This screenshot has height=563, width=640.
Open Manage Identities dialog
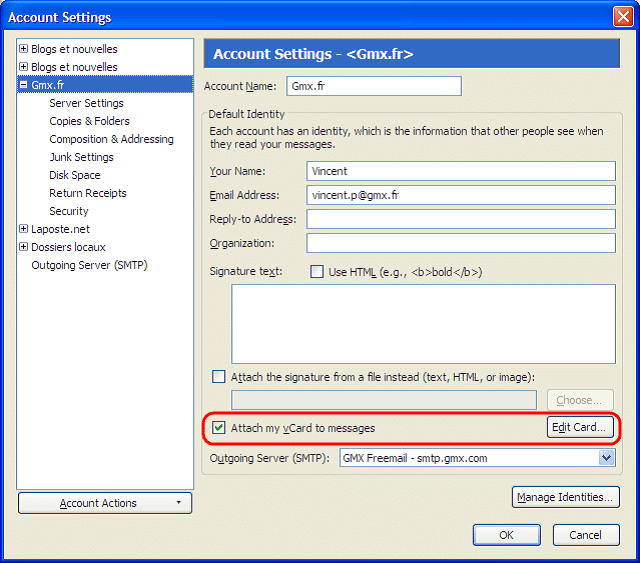(566, 497)
